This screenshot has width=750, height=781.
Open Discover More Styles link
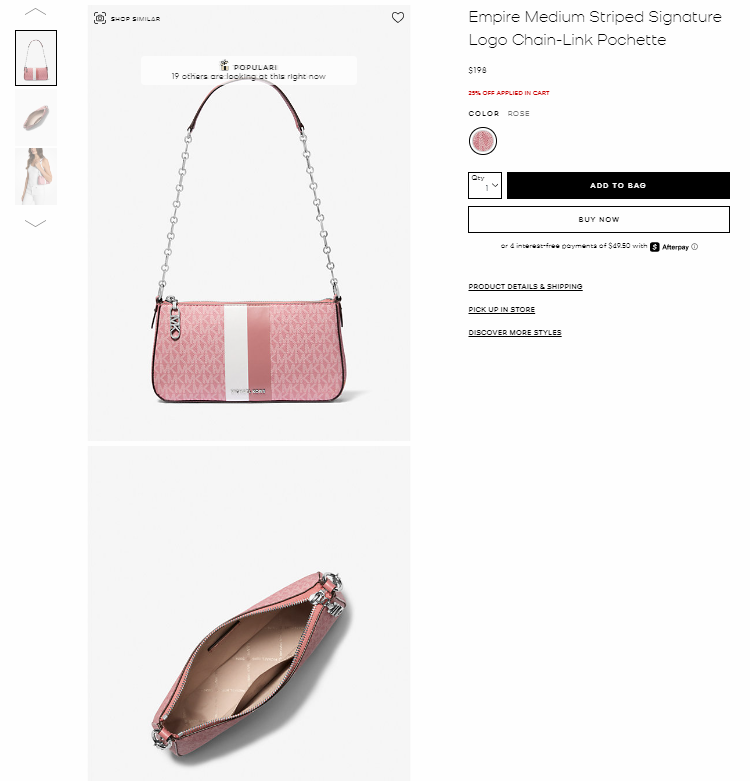click(x=515, y=332)
